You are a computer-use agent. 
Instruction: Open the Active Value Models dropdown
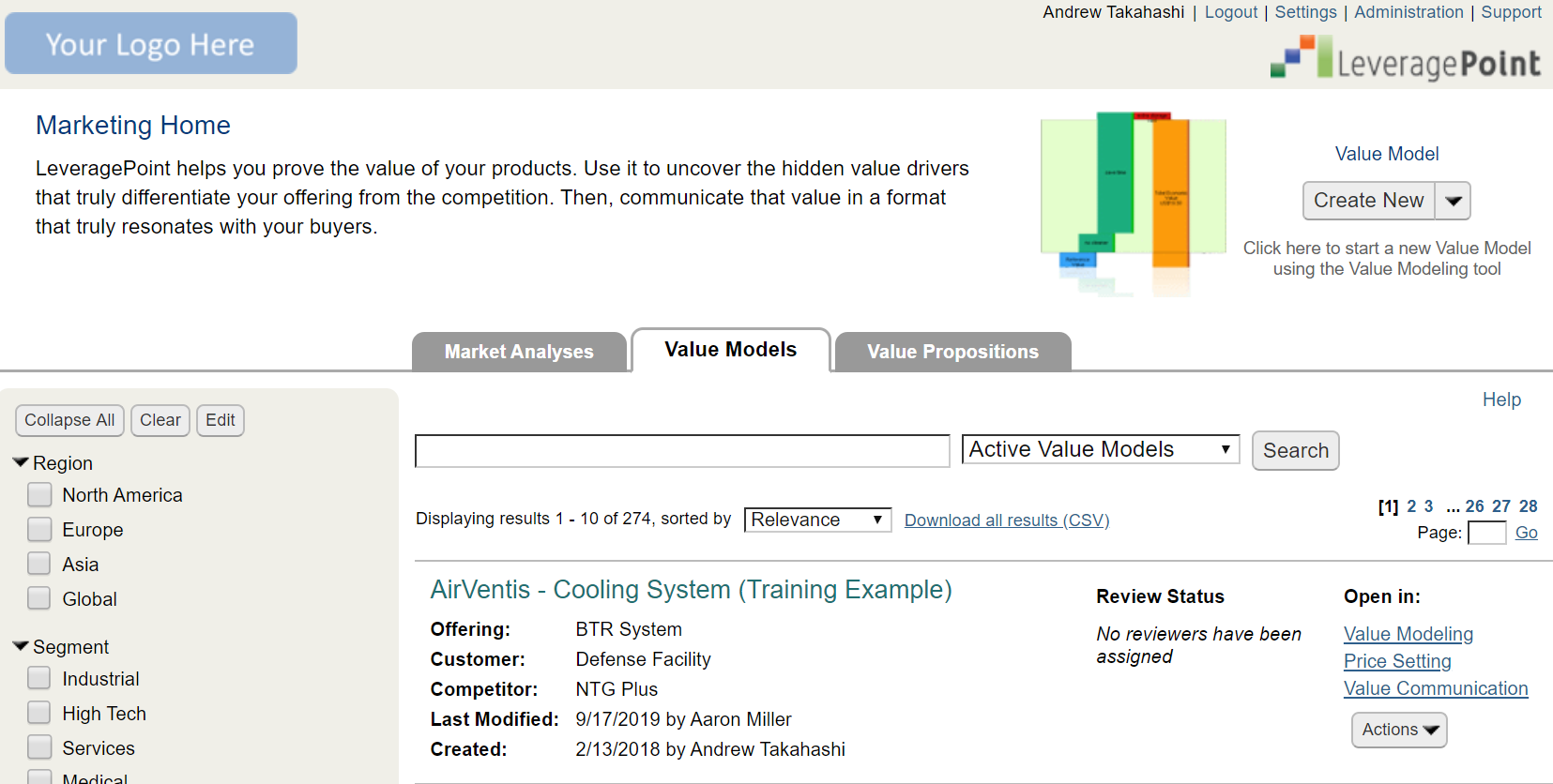[1101, 449]
